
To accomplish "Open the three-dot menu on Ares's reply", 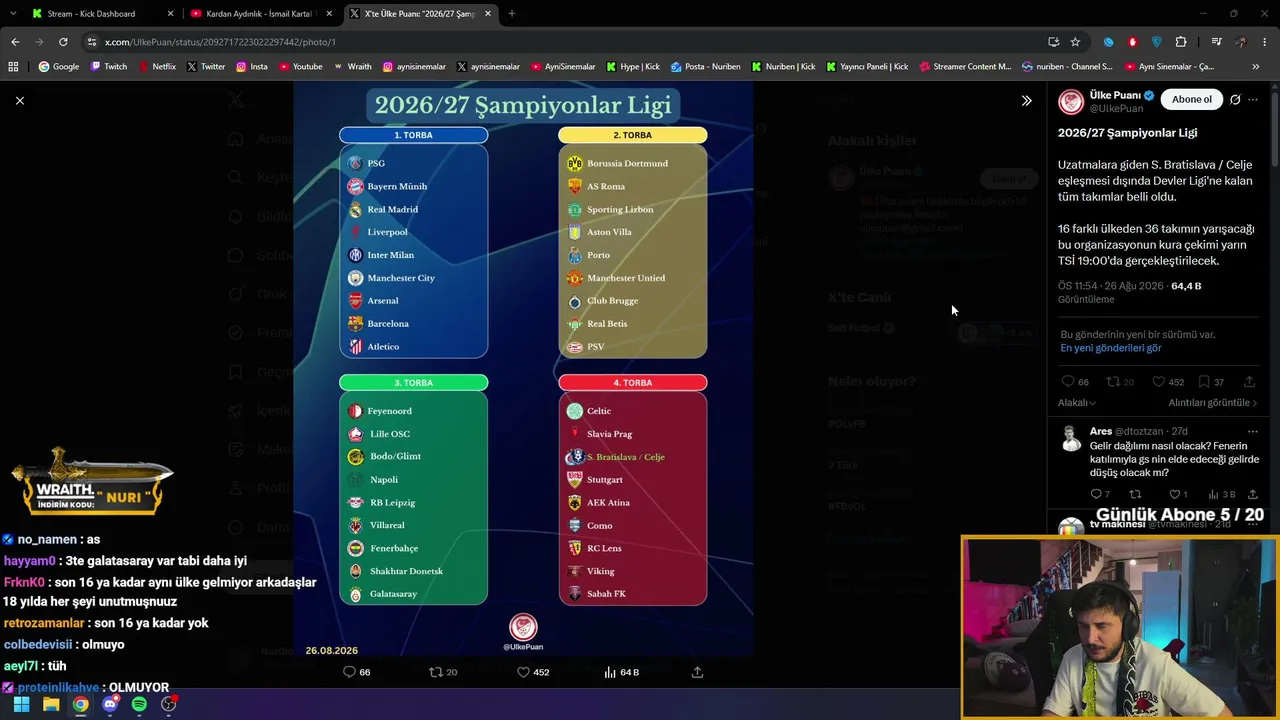I will click(x=1253, y=431).
